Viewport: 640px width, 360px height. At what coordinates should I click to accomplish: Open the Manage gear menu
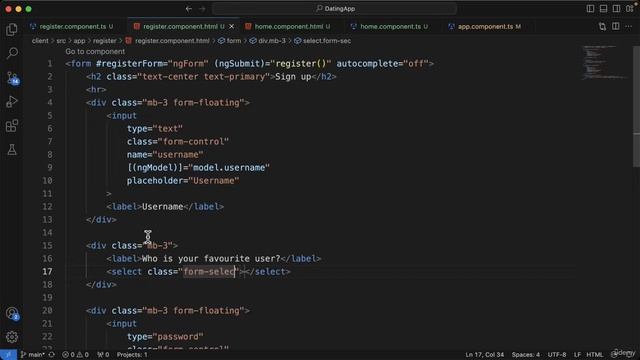tap(12, 337)
